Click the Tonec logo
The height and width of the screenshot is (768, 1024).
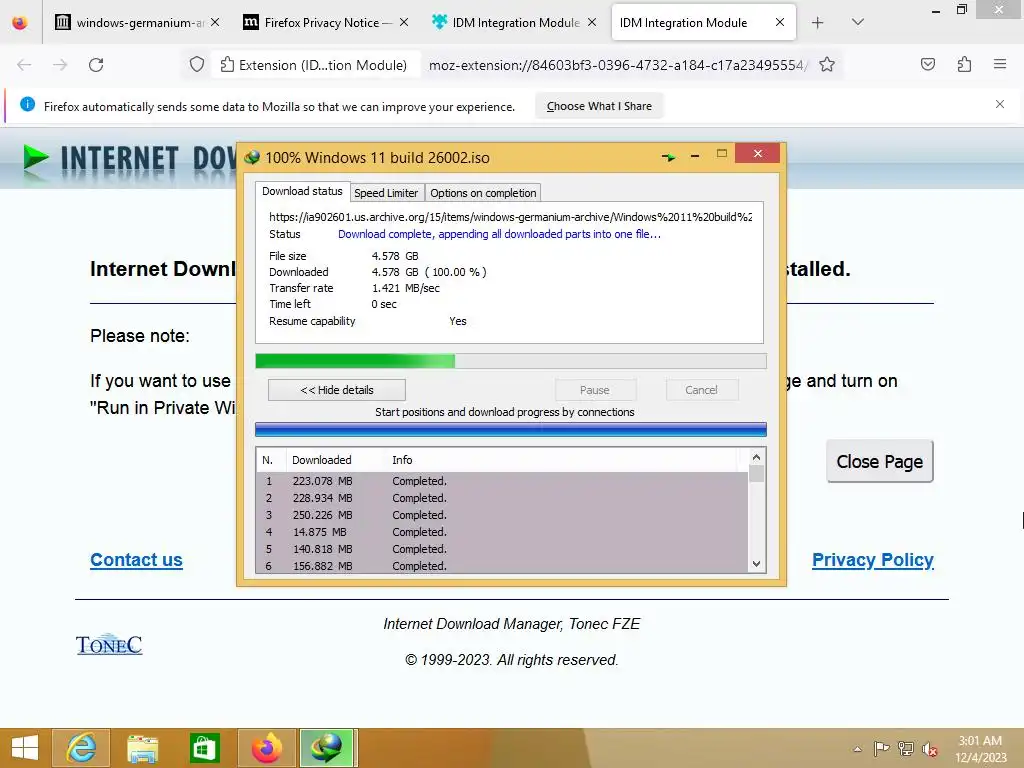[109, 644]
